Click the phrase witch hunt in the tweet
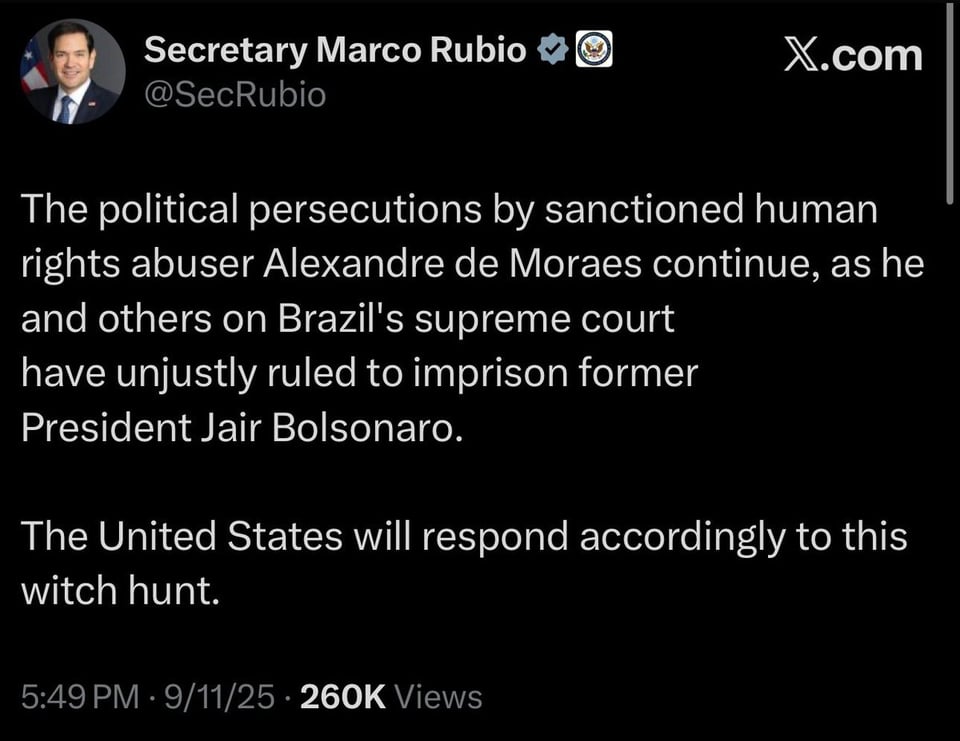Image resolution: width=960 pixels, height=741 pixels. 121,589
